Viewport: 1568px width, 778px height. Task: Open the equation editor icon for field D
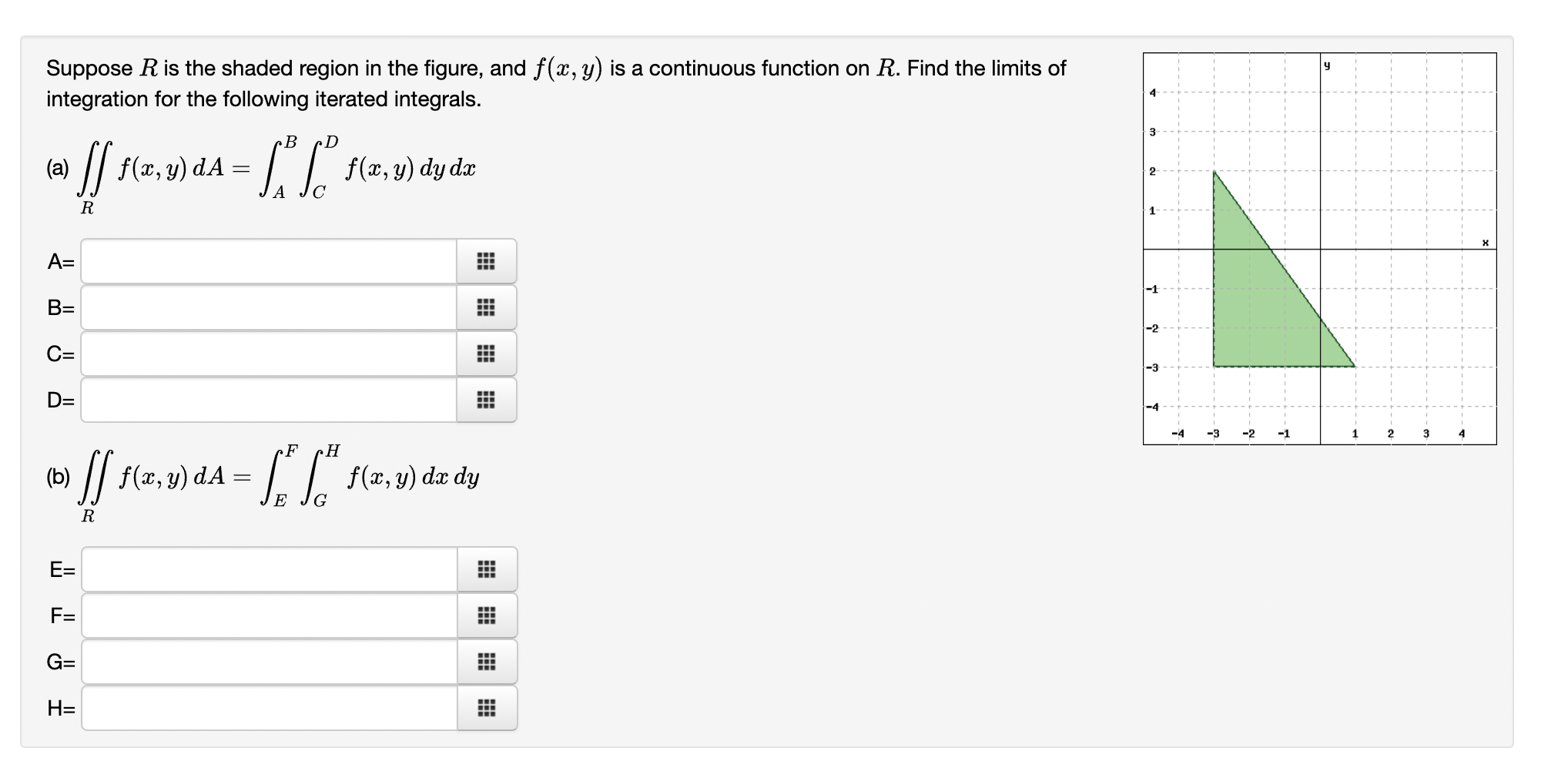[487, 400]
